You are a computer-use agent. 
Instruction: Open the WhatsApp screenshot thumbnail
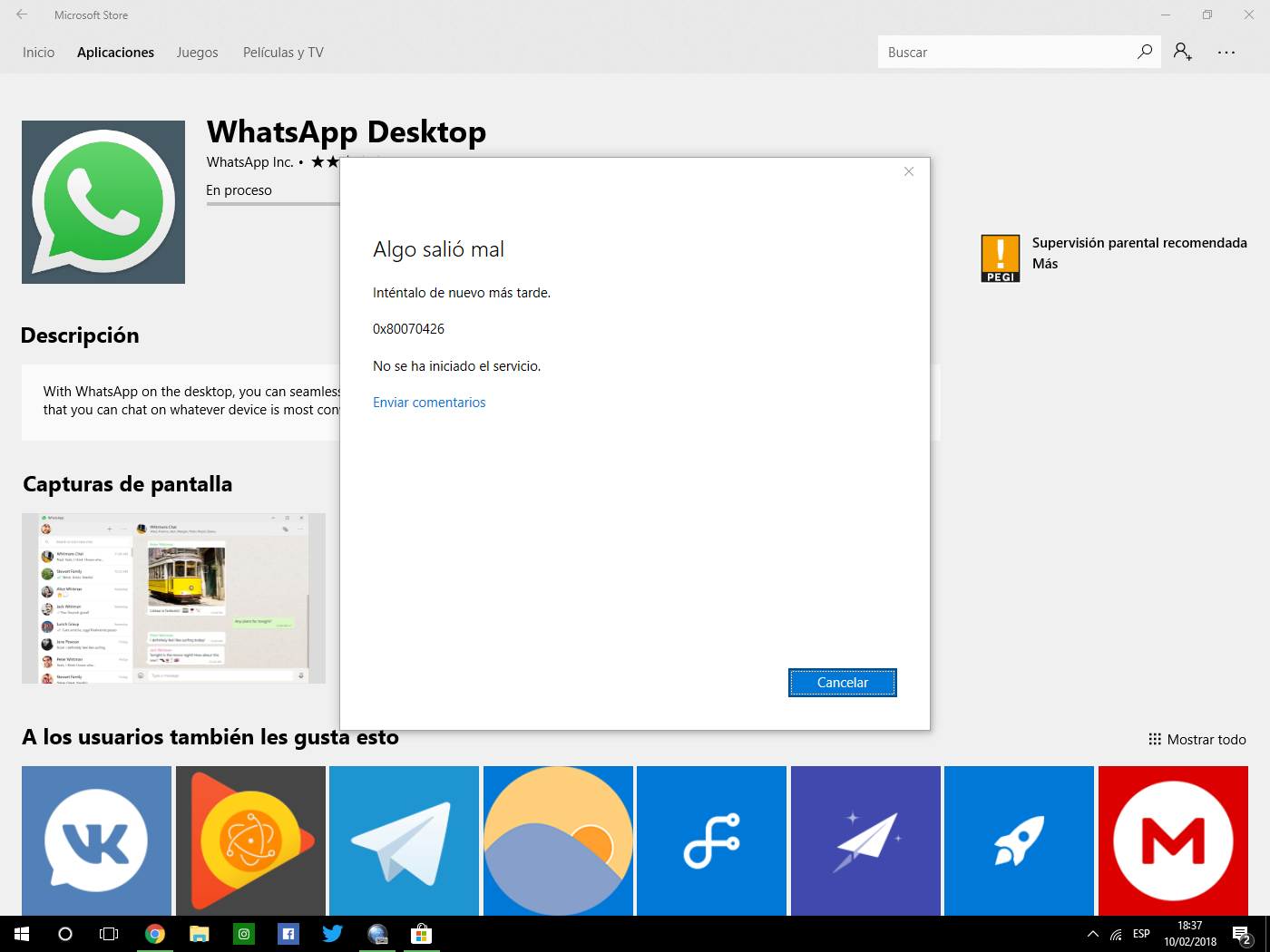tap(173, 598)
